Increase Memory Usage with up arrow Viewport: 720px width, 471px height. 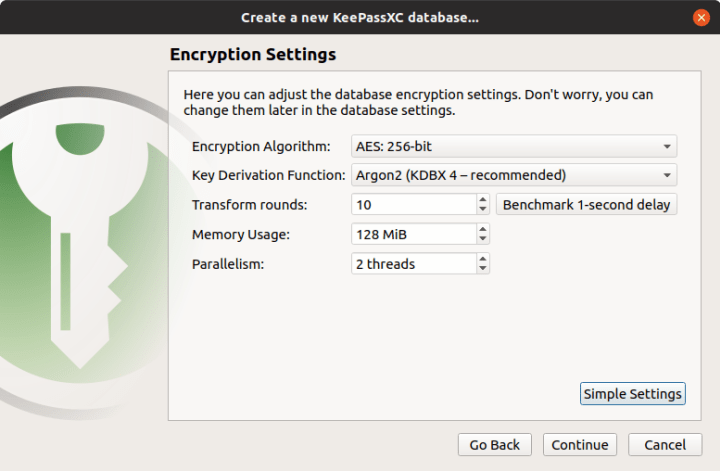483,229
